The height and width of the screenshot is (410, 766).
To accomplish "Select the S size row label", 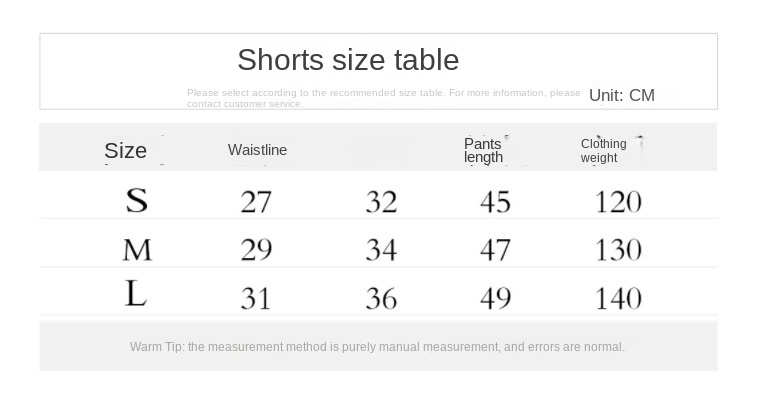I will [x=136, y=201].
